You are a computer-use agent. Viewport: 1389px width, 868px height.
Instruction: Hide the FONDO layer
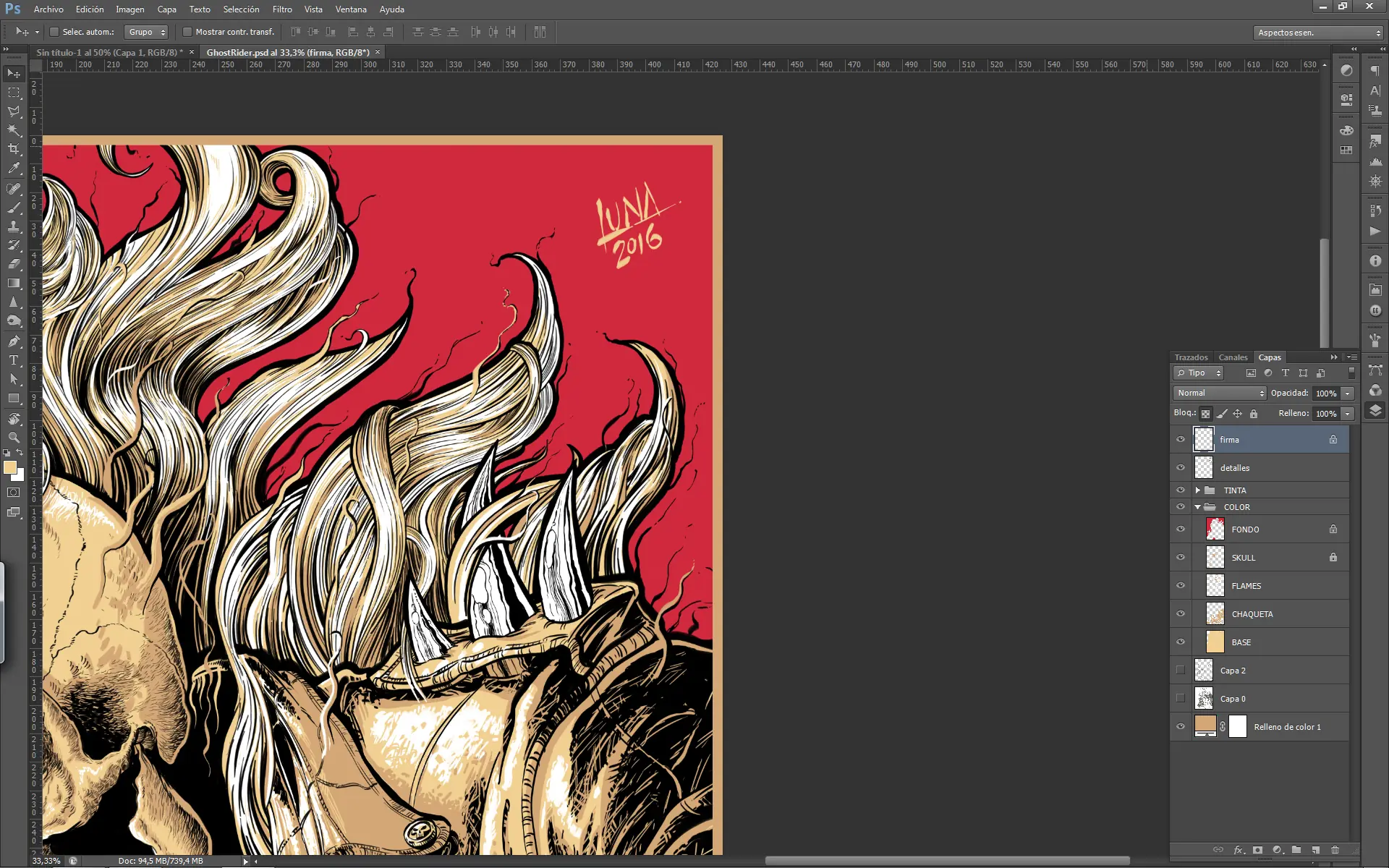coord(1181,529)
